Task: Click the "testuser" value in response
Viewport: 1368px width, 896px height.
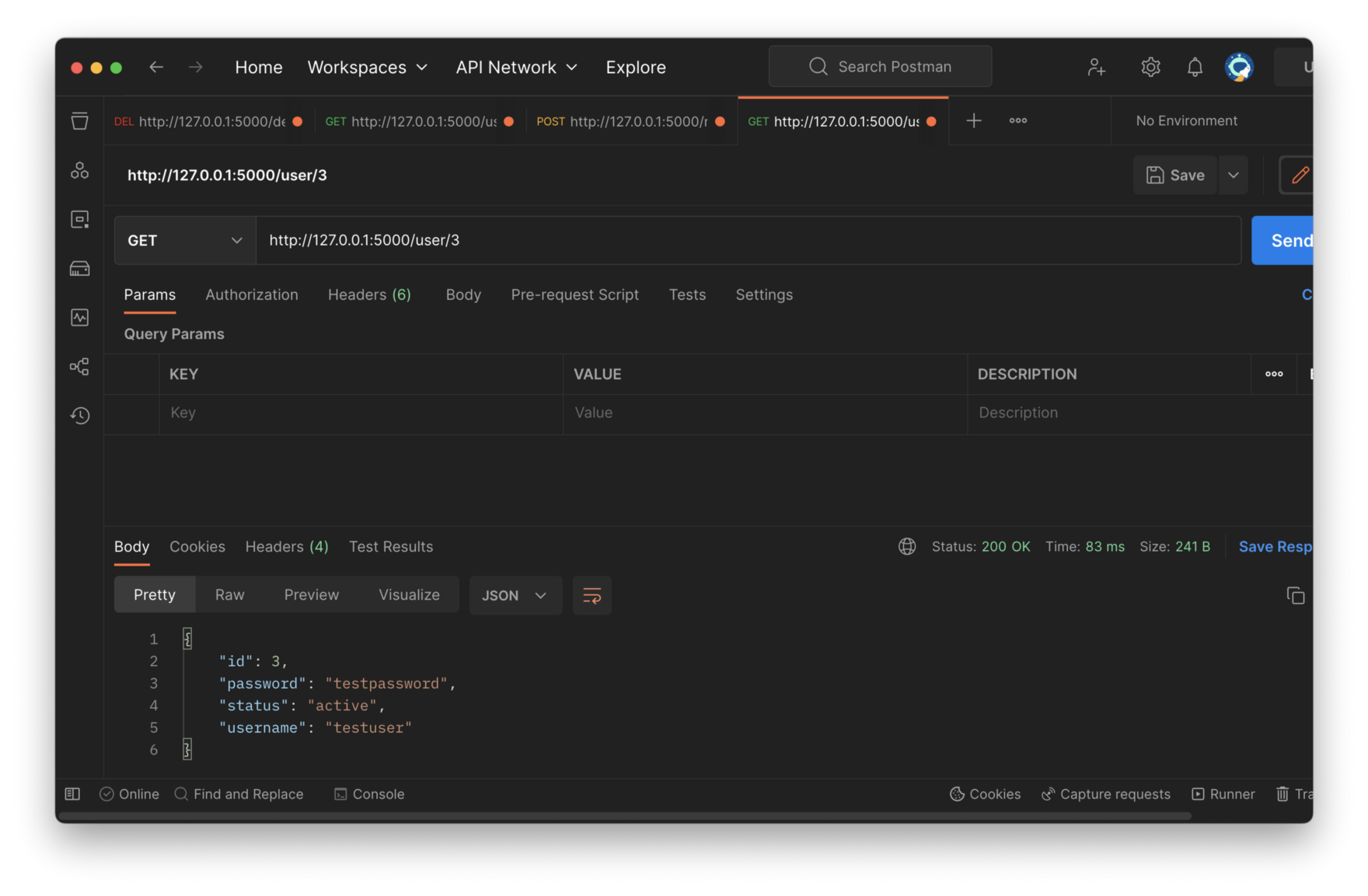Action: (368, 727)
